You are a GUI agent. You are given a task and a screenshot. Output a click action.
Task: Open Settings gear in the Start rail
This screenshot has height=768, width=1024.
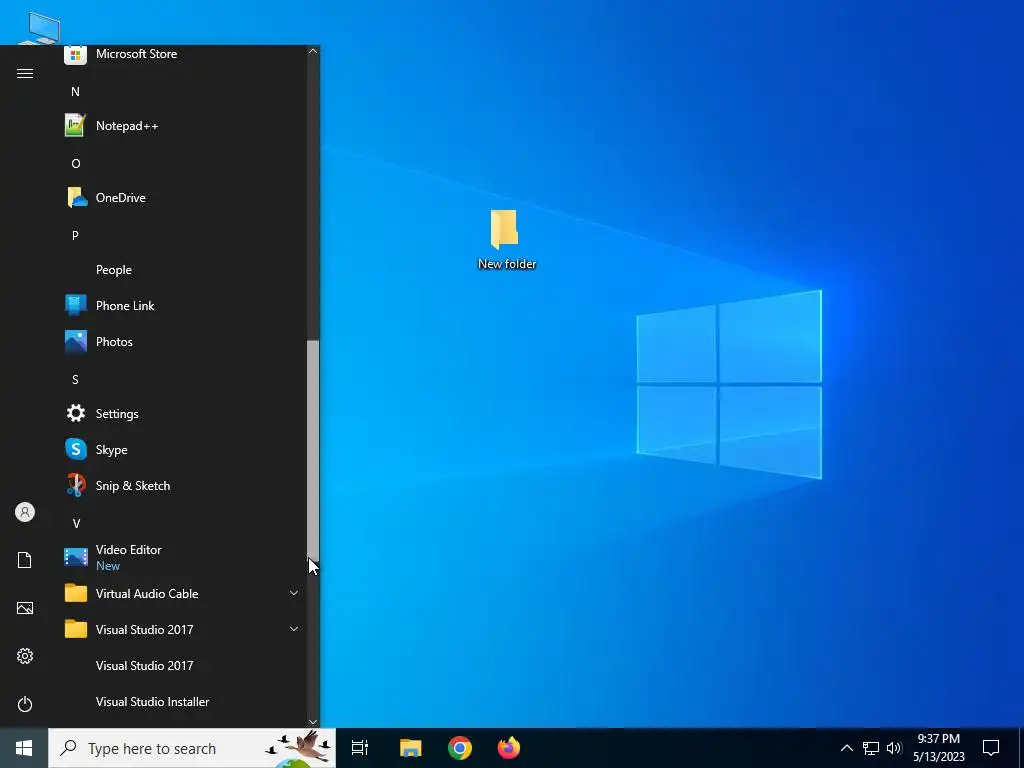(25, 656)
